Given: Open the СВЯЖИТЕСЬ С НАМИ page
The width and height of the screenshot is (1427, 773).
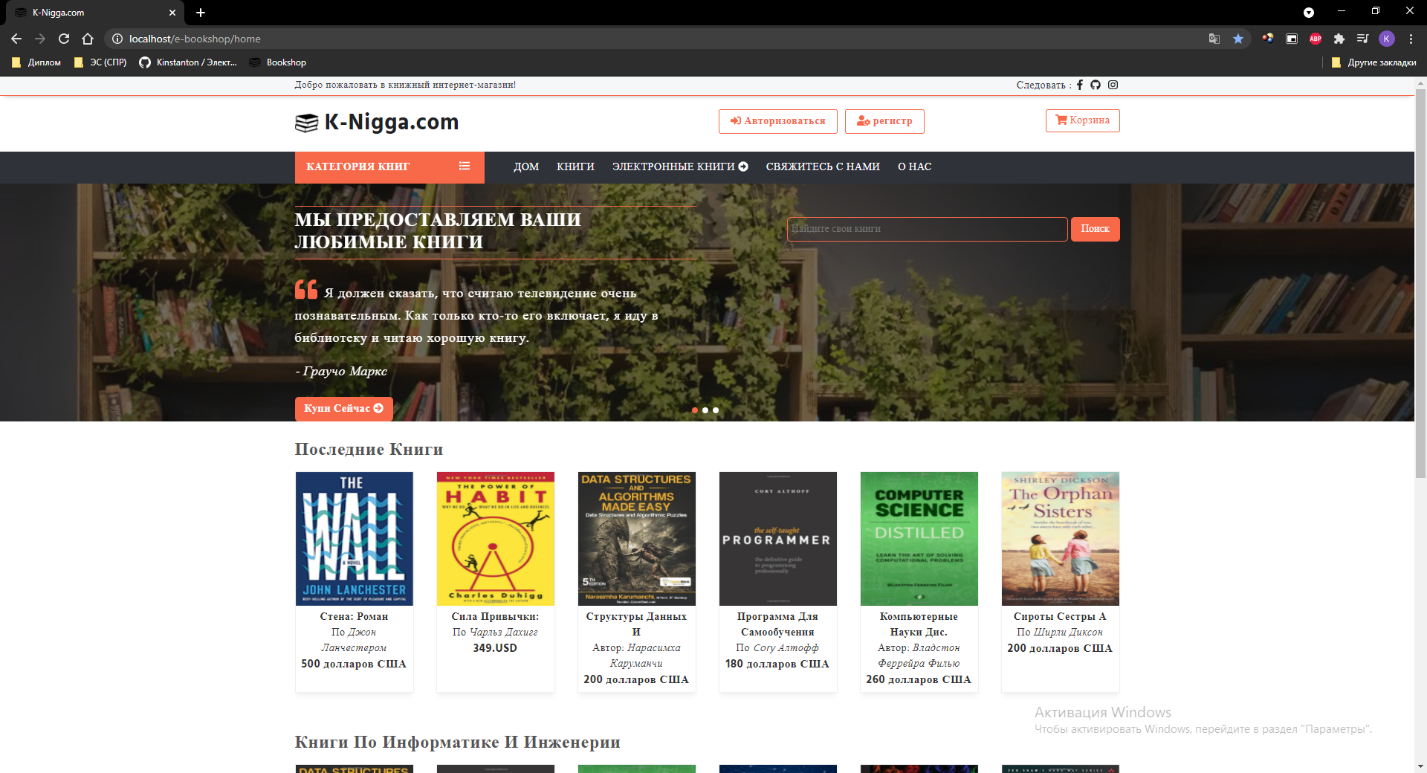Looking at the screenshot, I should coord(823,167).
